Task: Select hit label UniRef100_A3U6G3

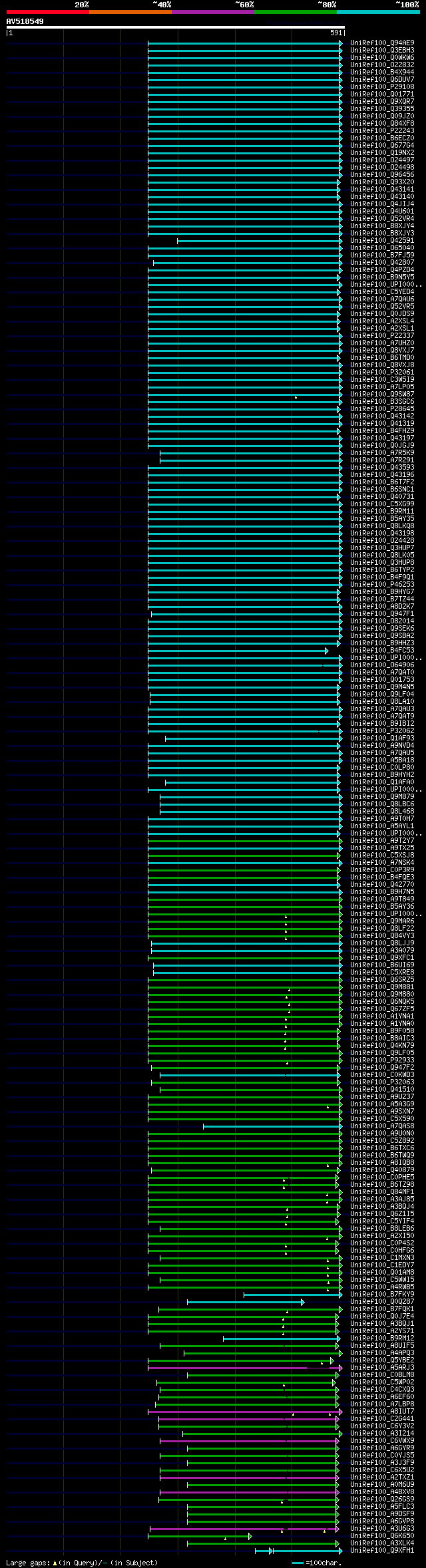Action: tap(382, 1528)
